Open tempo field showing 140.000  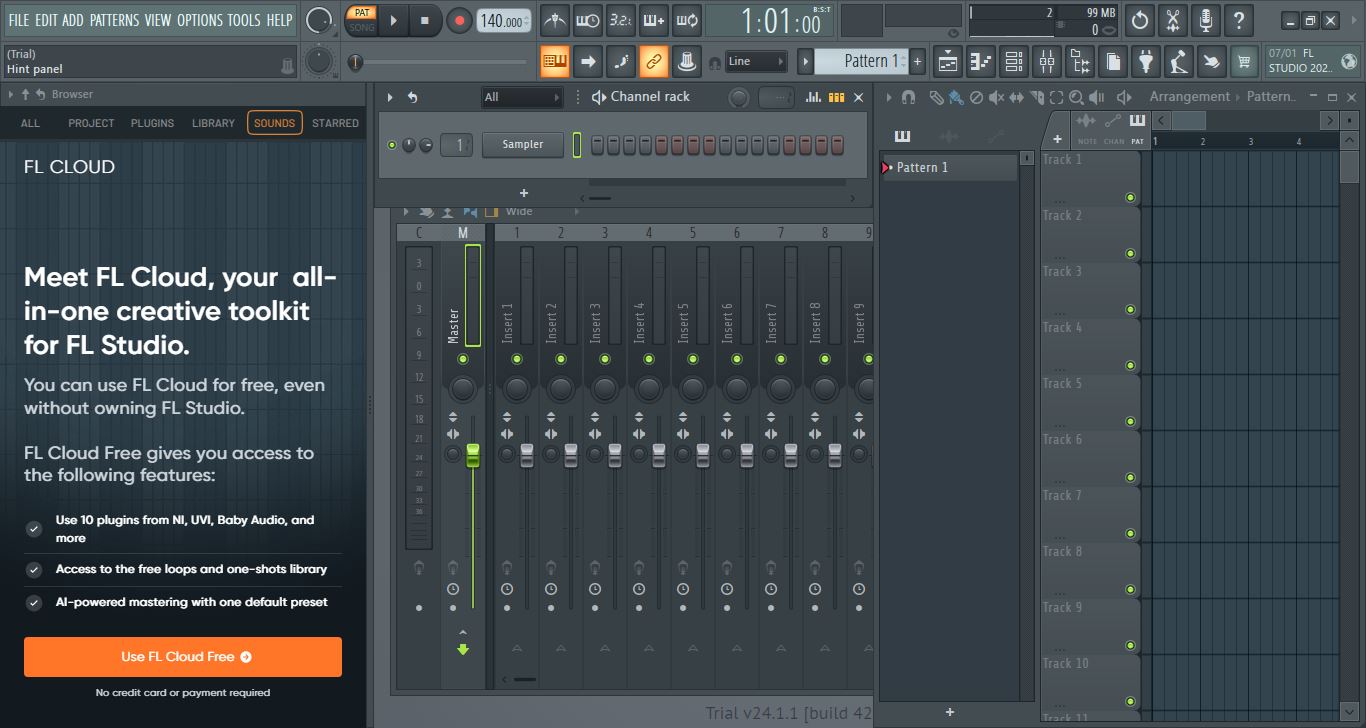point(504,21)
